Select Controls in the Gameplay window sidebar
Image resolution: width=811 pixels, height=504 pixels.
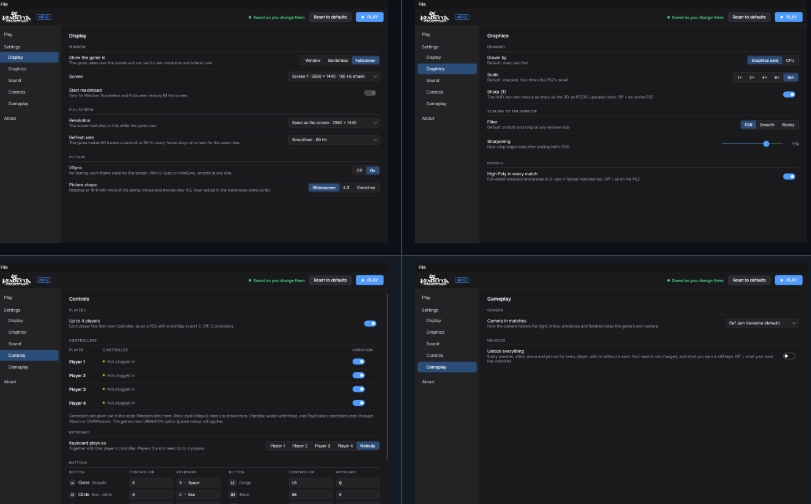tap(447, 355)
